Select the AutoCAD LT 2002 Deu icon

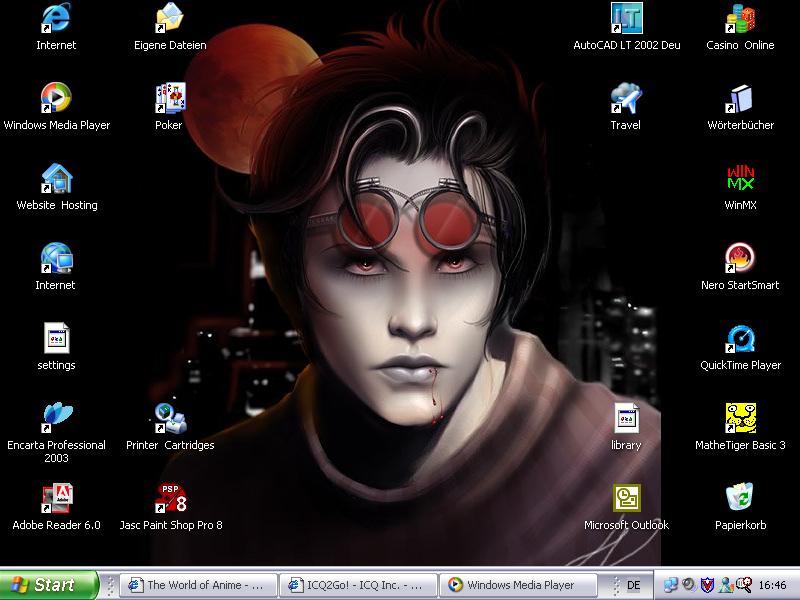[627, 18]
